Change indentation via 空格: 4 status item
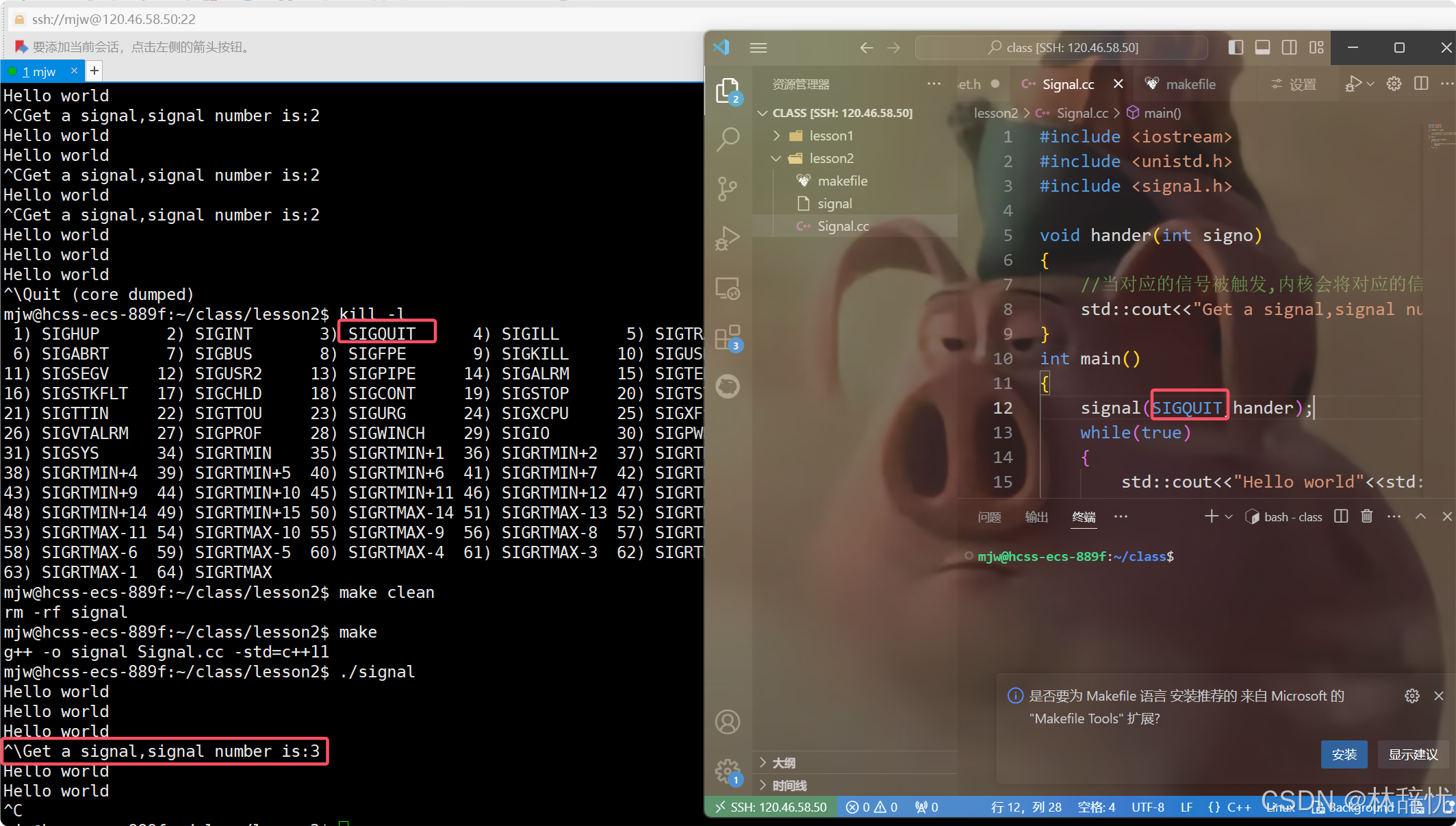This screenshot has width=1456, height=826. click(1097, 807)
